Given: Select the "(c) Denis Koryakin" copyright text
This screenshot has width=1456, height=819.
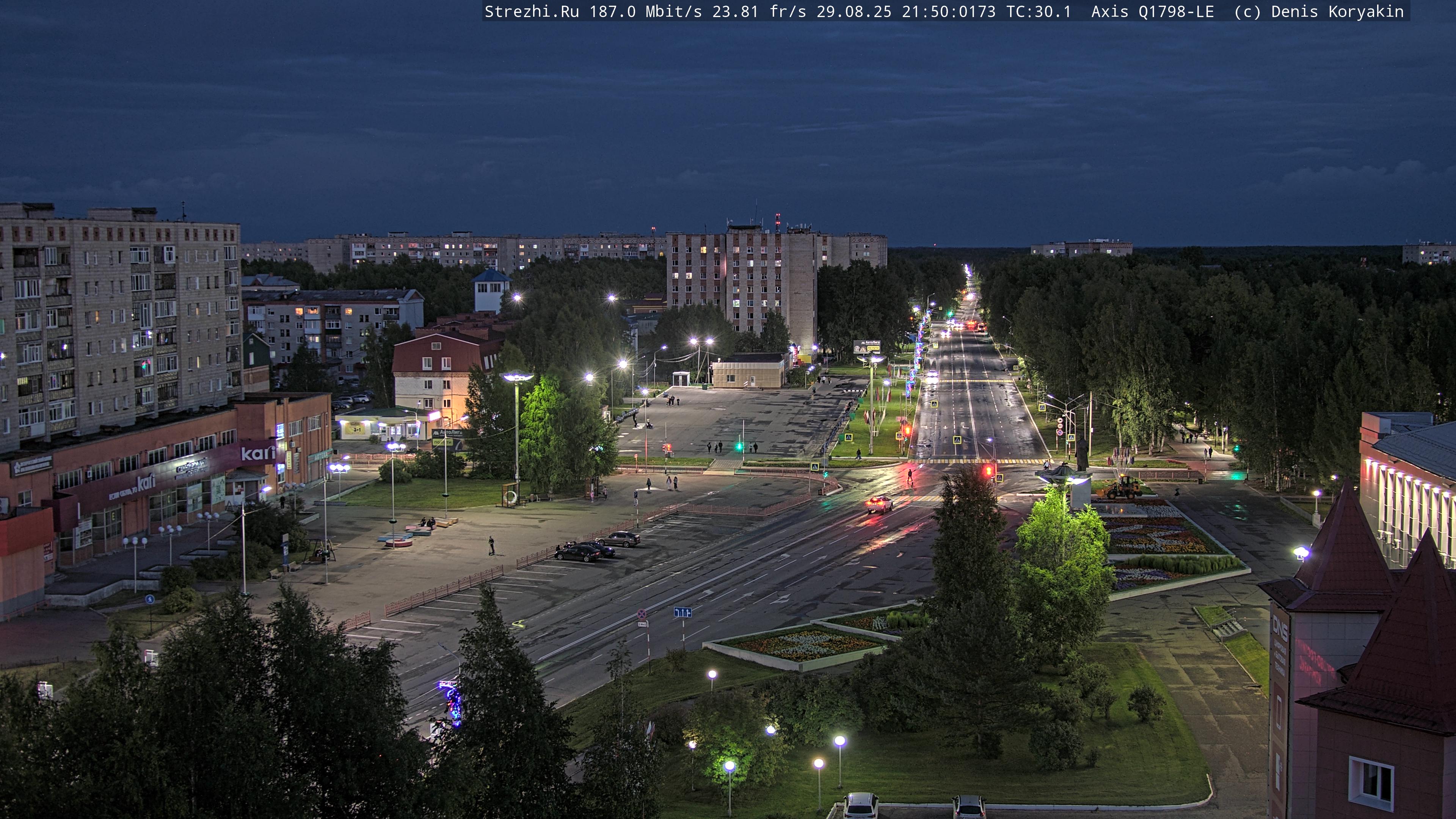Looking at the screenshot, I should pos(1319,11).
